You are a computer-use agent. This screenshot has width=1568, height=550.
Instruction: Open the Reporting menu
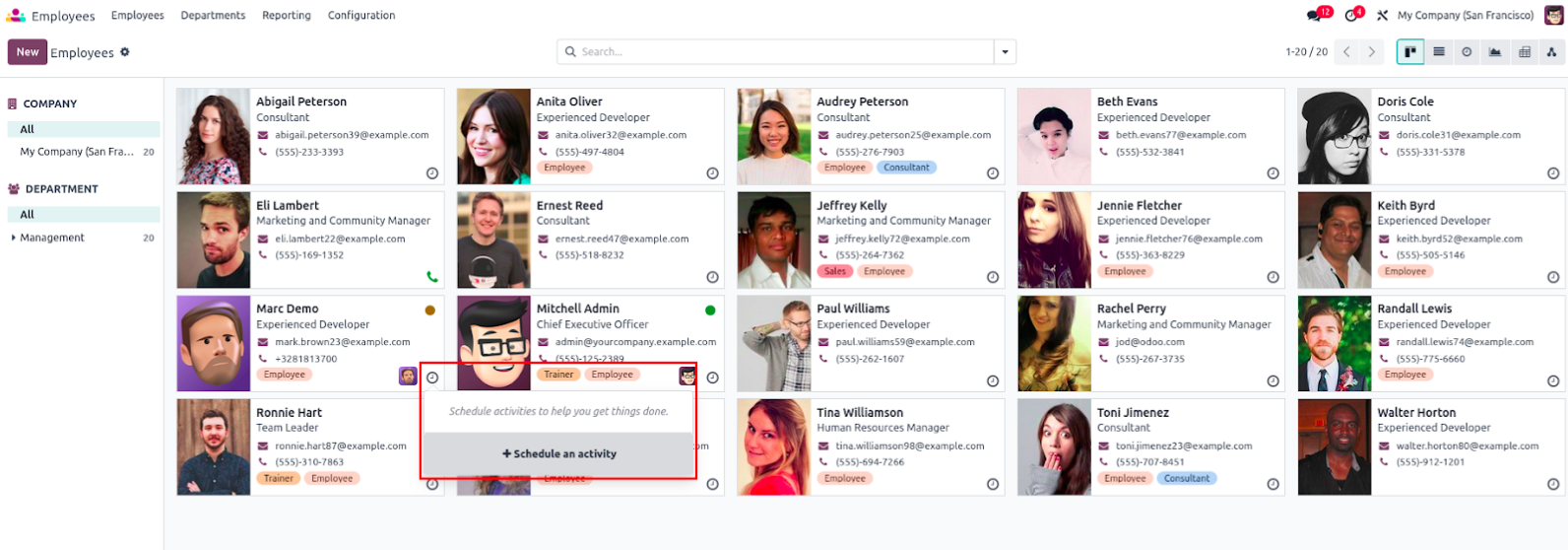click(286, 15)
